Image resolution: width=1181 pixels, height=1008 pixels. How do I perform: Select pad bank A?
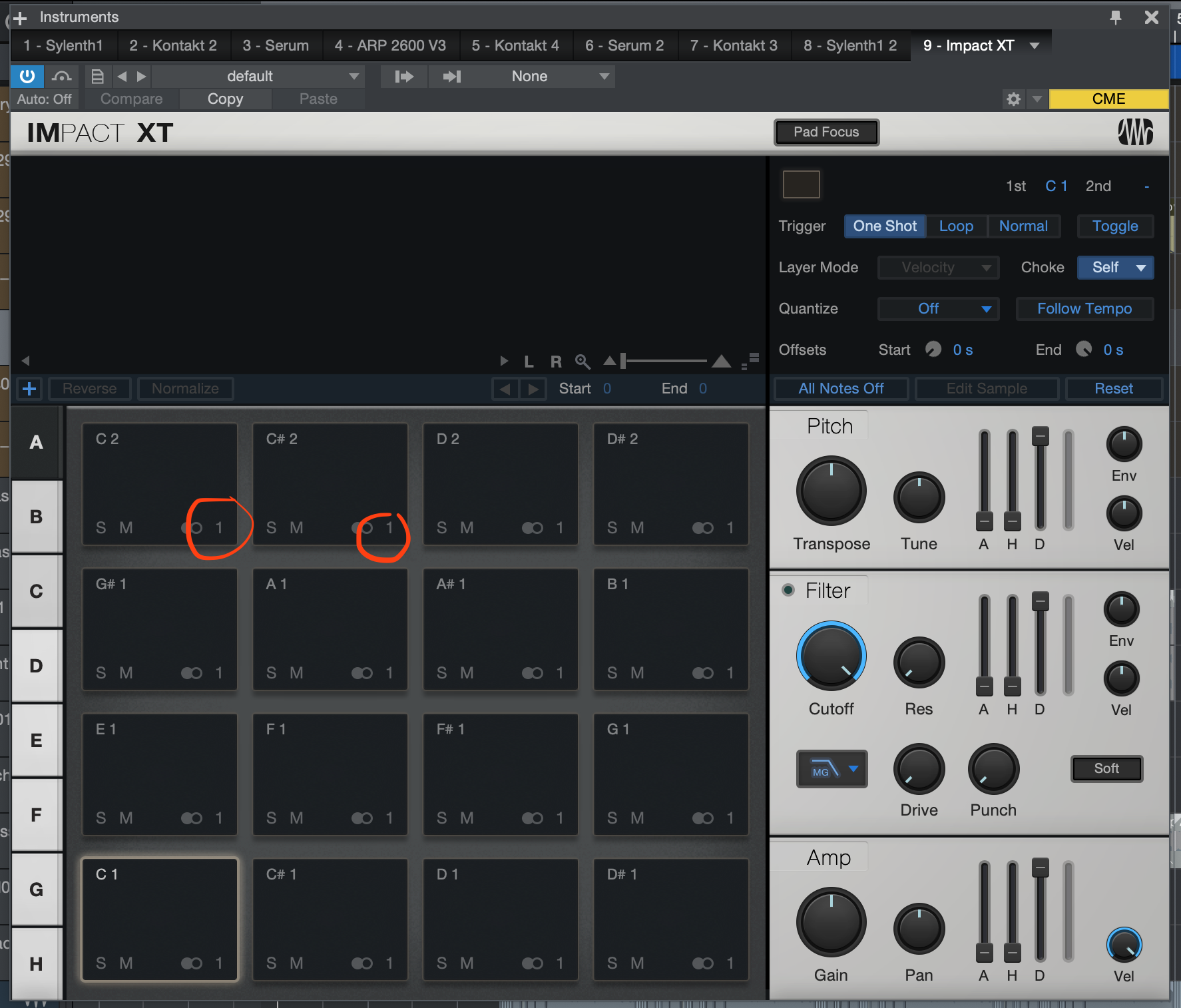(37, 442)
